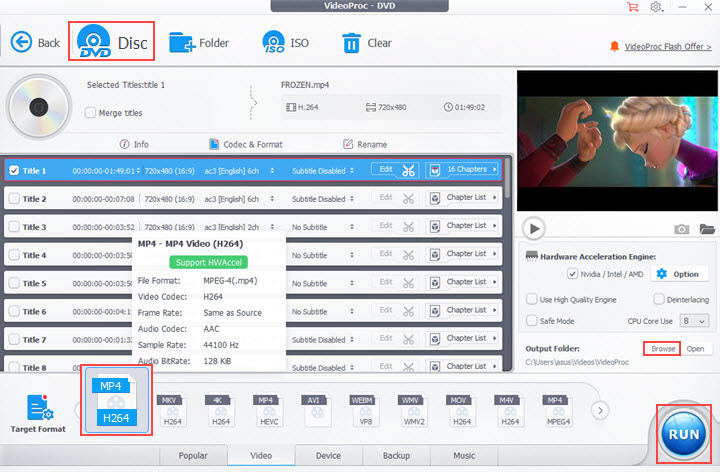Check the Title 6 checkbox

tap(14, 311)
